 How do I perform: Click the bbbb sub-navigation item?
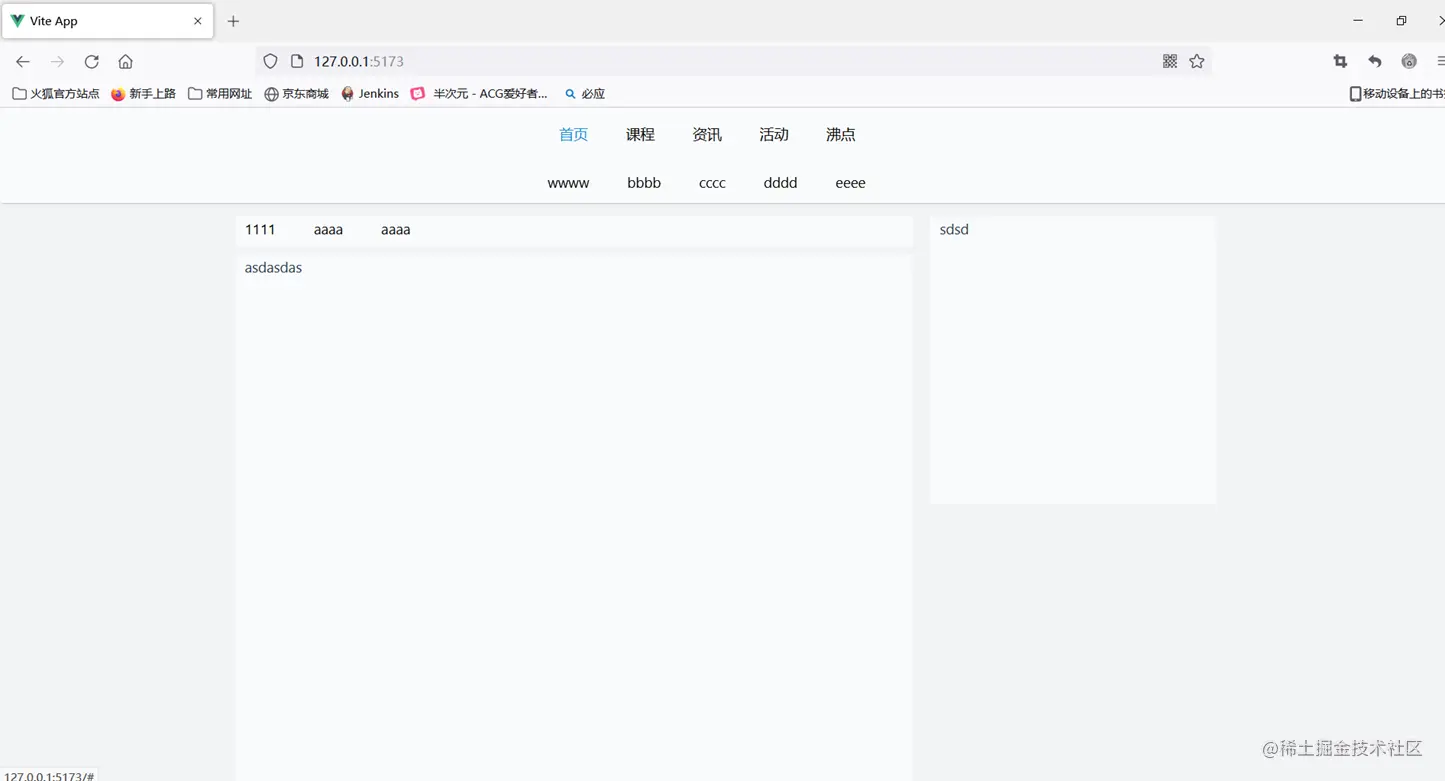[644, 183]
